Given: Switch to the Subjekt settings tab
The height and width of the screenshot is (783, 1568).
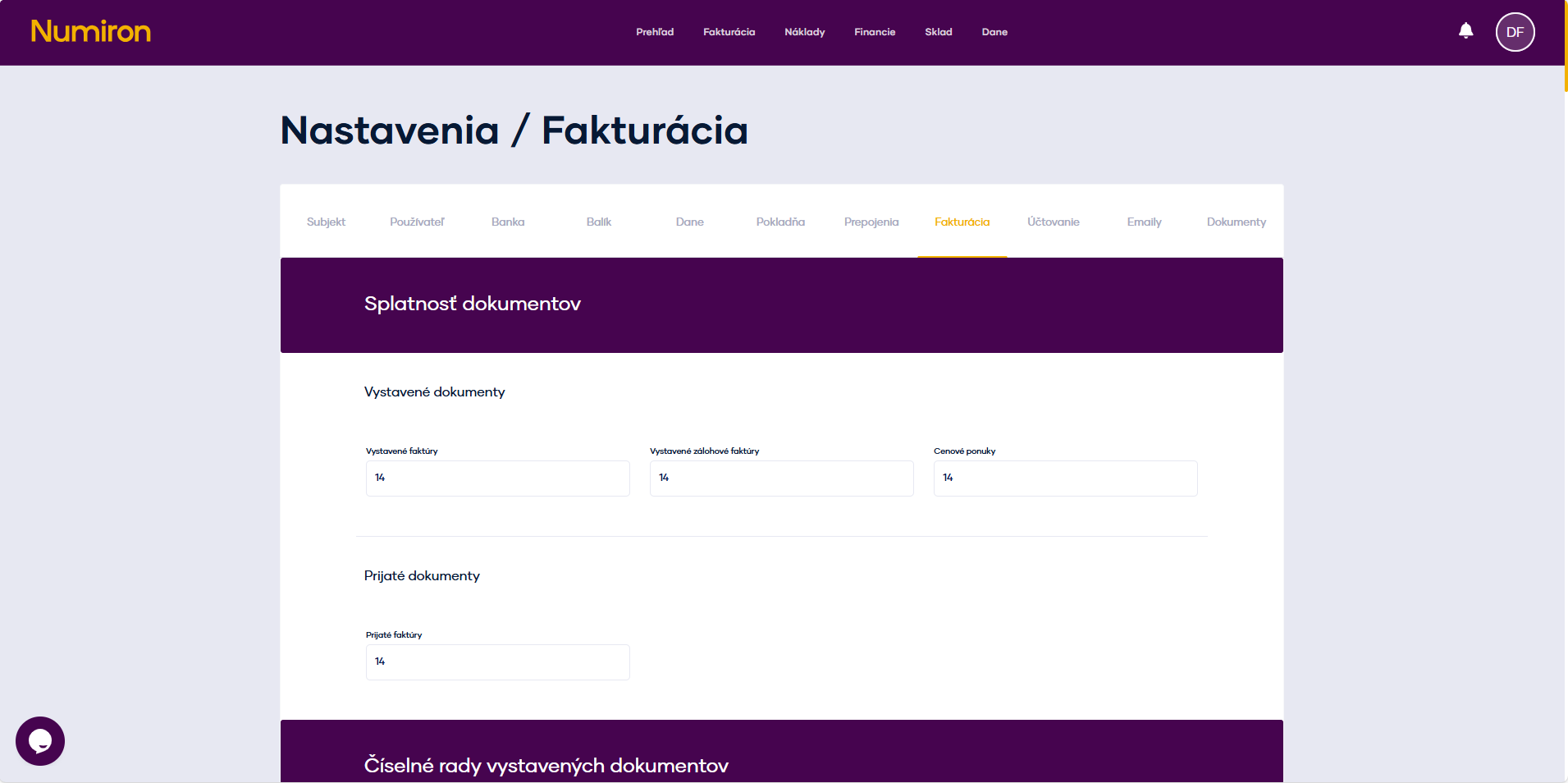Looking at the screenshot, I should (326, 222).
